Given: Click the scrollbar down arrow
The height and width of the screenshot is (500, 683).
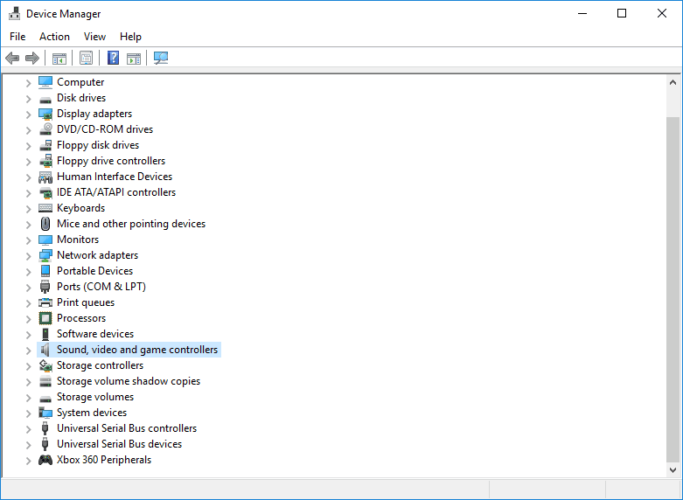Looking at the screenshot, I should 673,470.
